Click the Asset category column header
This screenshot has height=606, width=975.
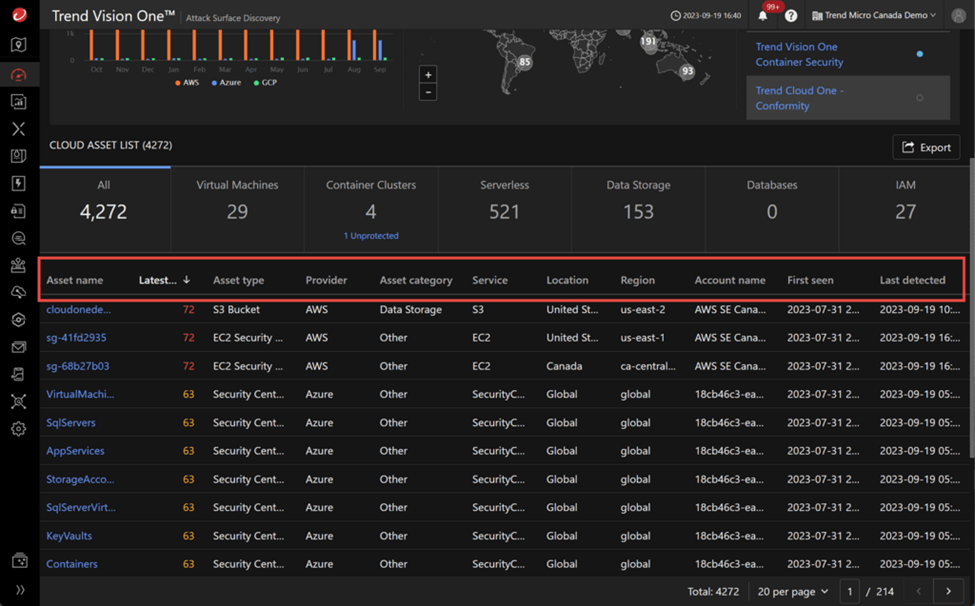coord(416,280)
